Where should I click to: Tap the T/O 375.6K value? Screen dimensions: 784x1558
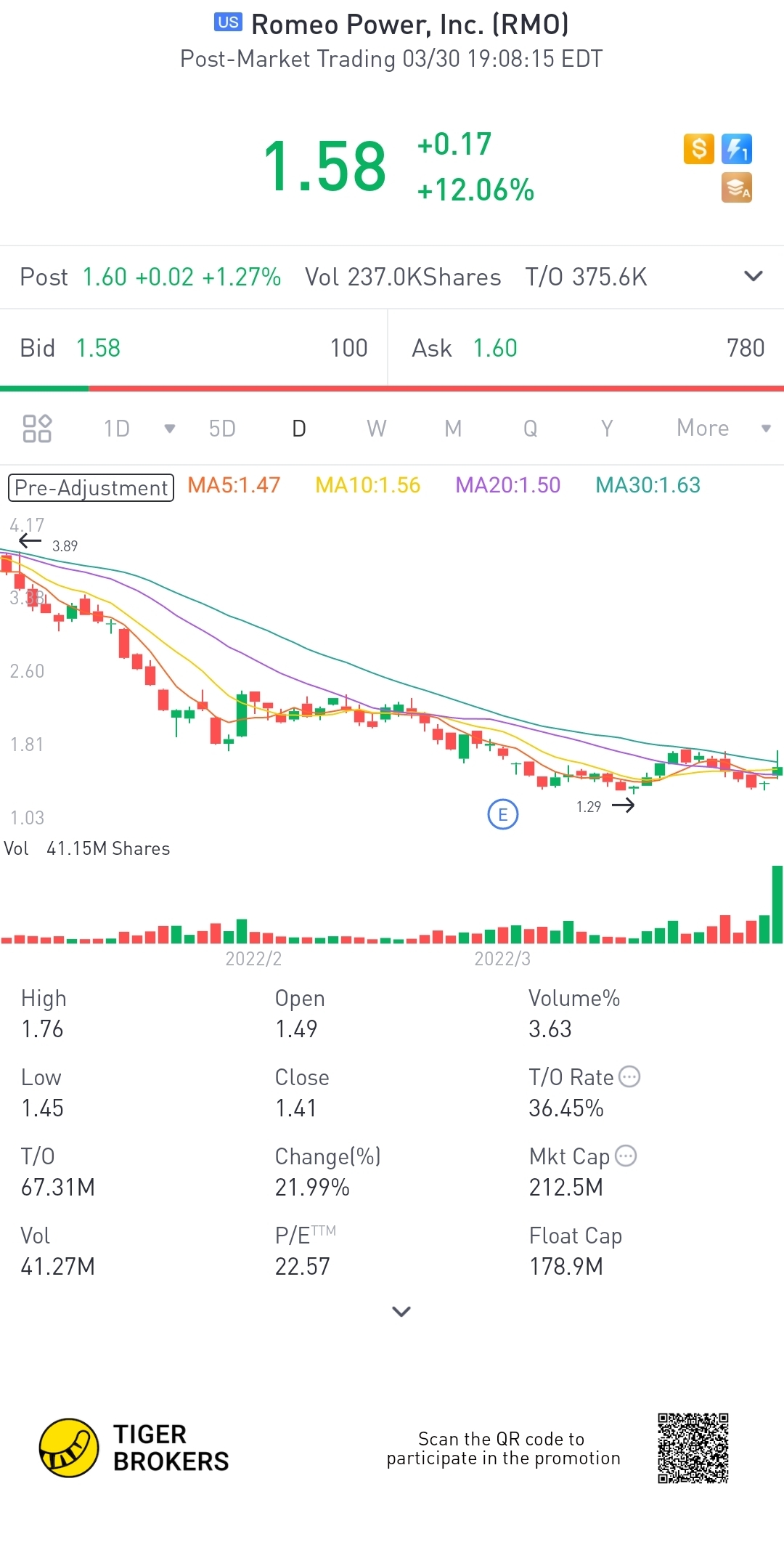(x=586, y=277)
